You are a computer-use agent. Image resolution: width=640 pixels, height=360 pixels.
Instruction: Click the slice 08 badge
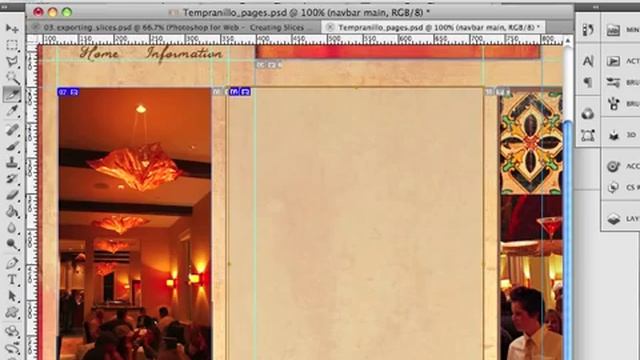(x=240, y=92)
